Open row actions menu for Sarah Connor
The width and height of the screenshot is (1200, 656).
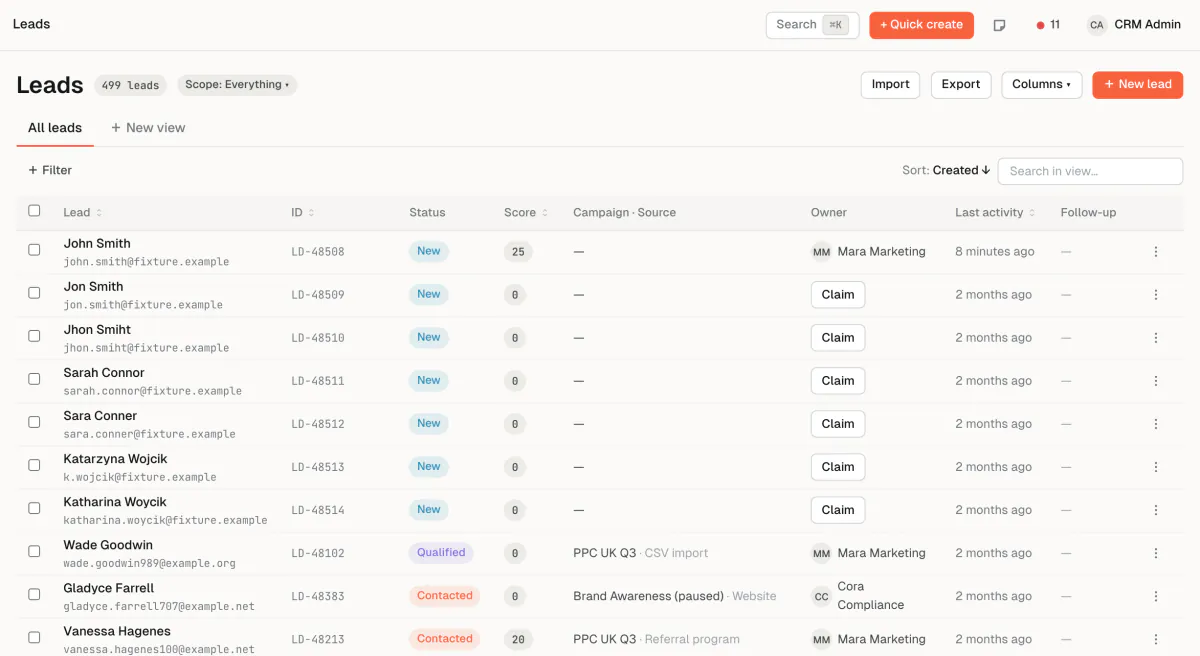coord(1156,381)
